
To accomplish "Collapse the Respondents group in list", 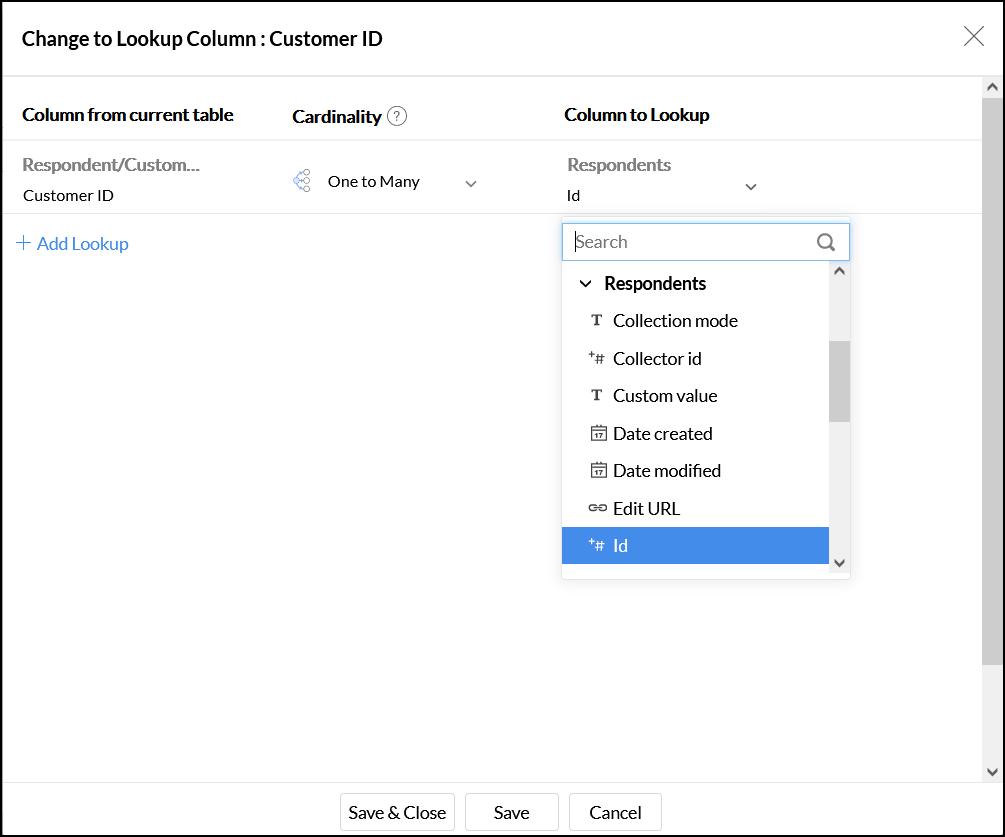I will (586, 284).
